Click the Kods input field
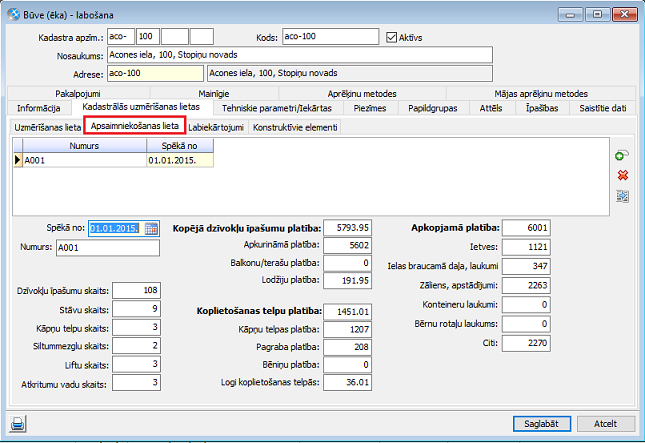The height and width of the screenshot is (443, 645). click(330, 37)
